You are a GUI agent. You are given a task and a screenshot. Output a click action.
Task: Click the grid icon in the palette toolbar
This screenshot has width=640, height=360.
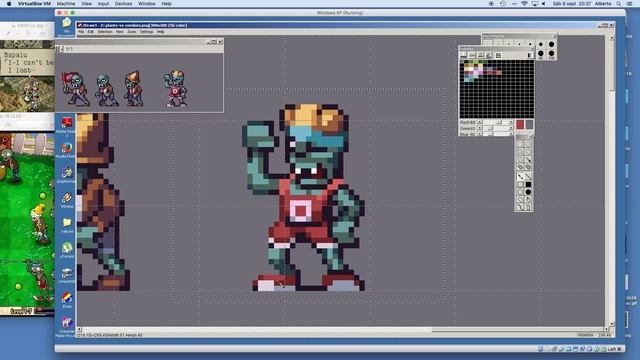coord(498,55)
